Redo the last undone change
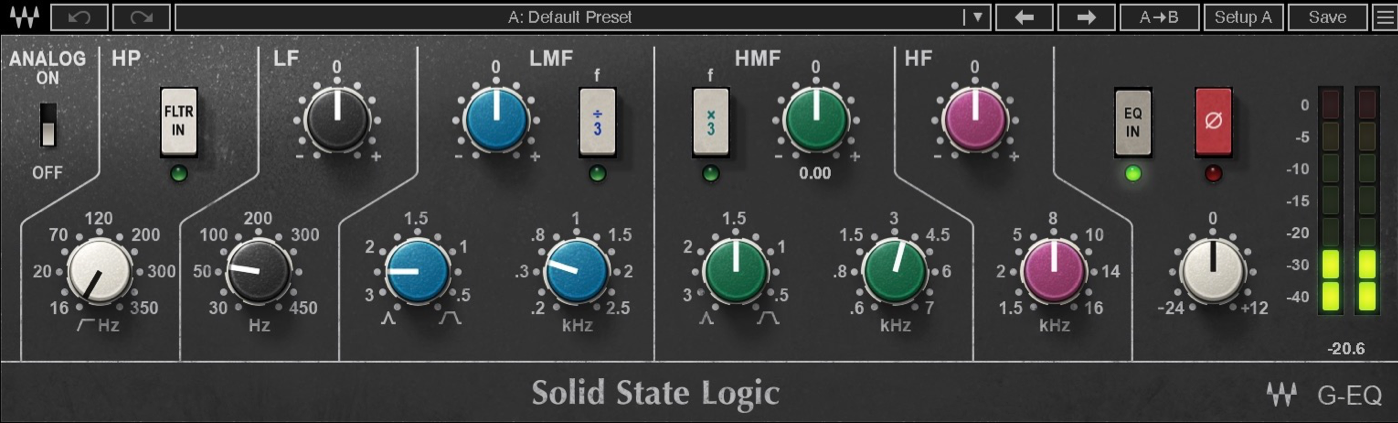 [x=141, y=17]
